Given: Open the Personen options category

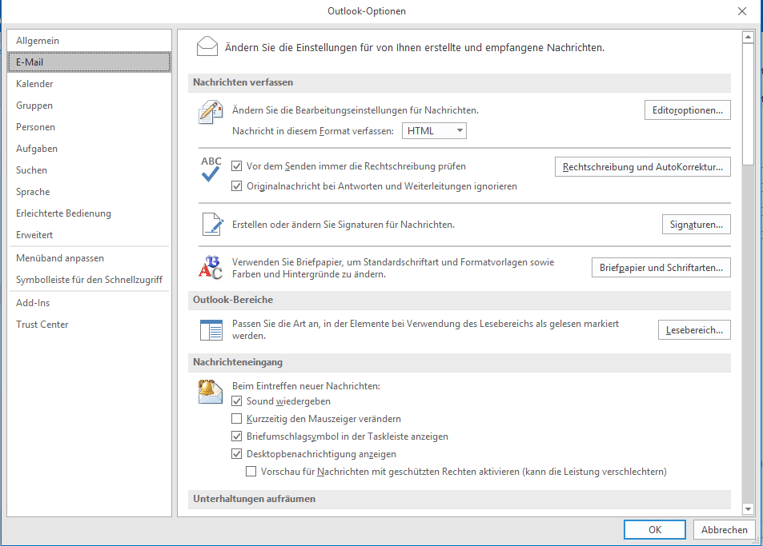Looking at the screenshot, I should [x=89, y=127].
